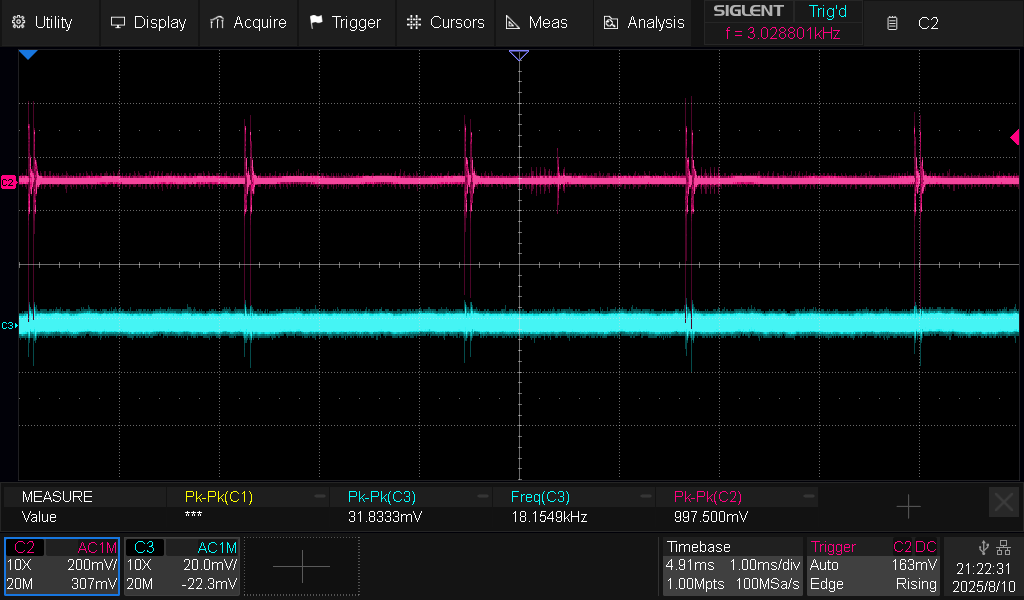The height and width of the screenshot is (600, 1024).
Task: Close the MEASURE panel with X
Action: click(1003, 502)
